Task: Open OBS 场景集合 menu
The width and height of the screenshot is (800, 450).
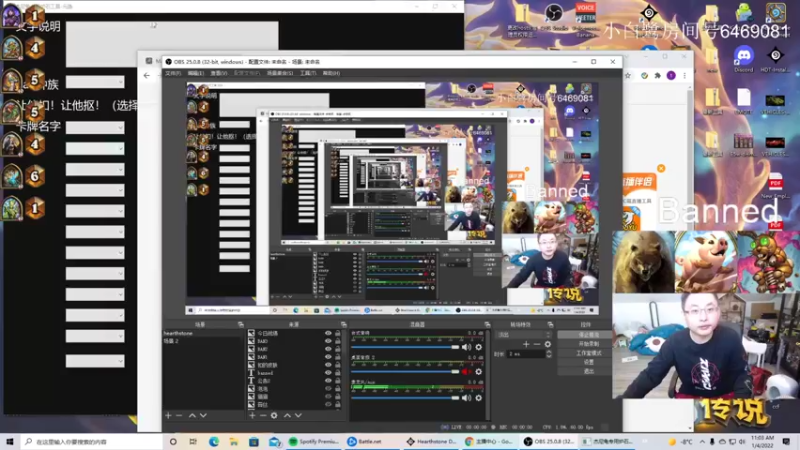Action: click(x=280, y=73)
